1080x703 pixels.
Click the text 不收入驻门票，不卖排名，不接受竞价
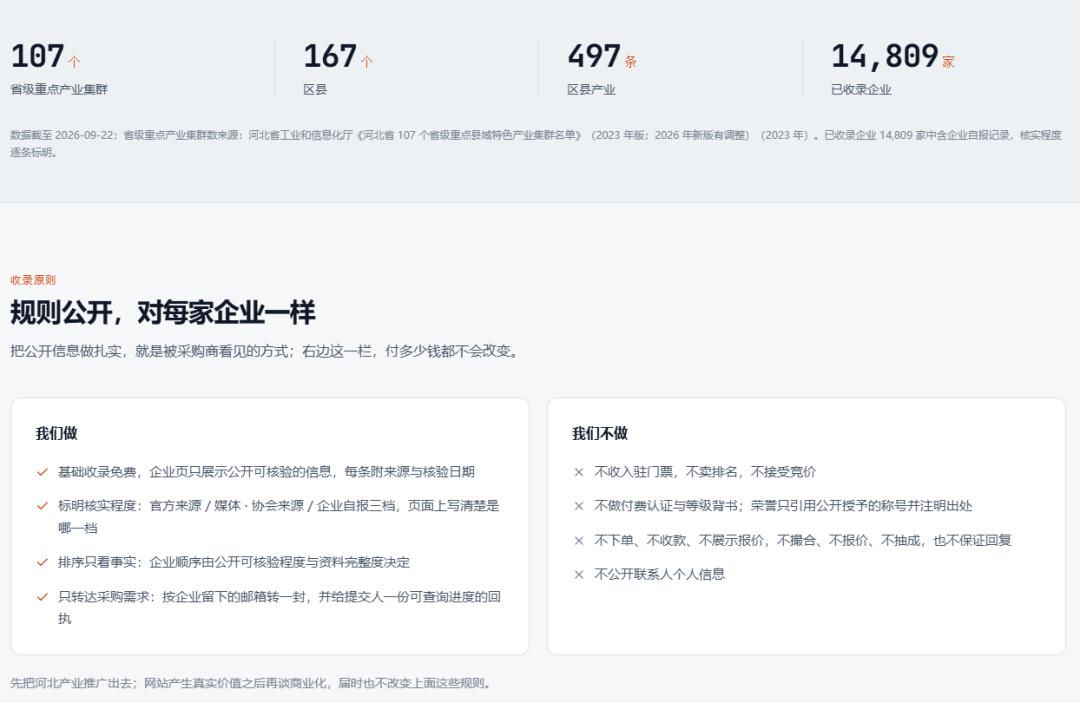click(x=705, y=472)
